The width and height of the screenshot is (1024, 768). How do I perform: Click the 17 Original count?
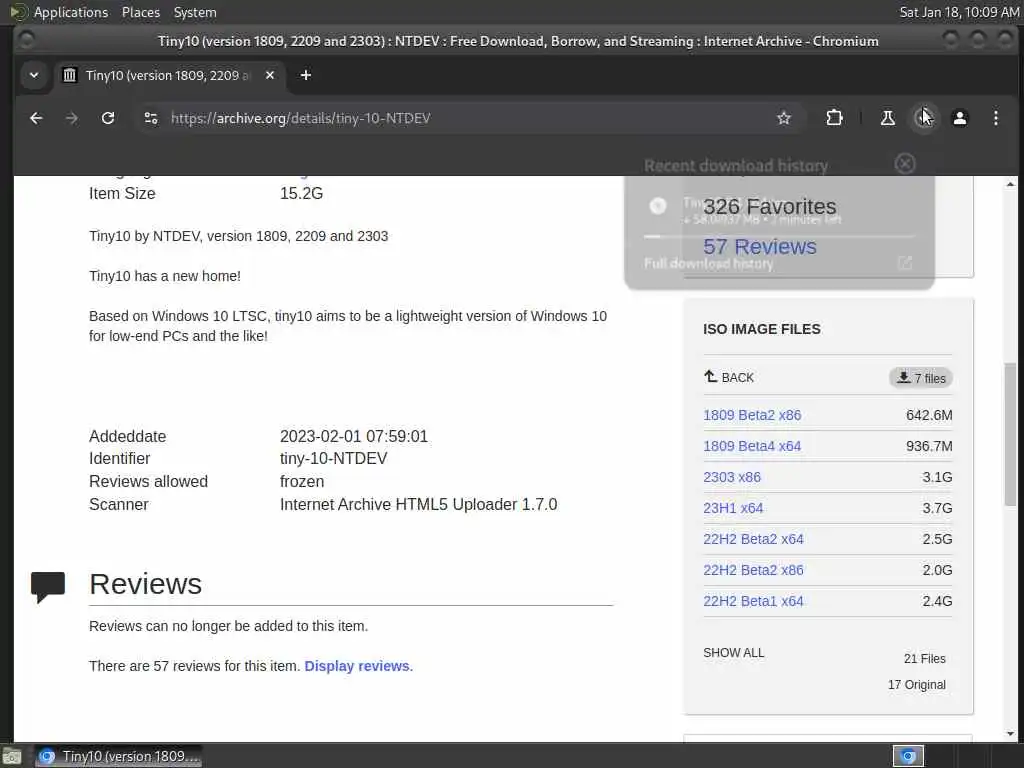(x=916, y=685)
